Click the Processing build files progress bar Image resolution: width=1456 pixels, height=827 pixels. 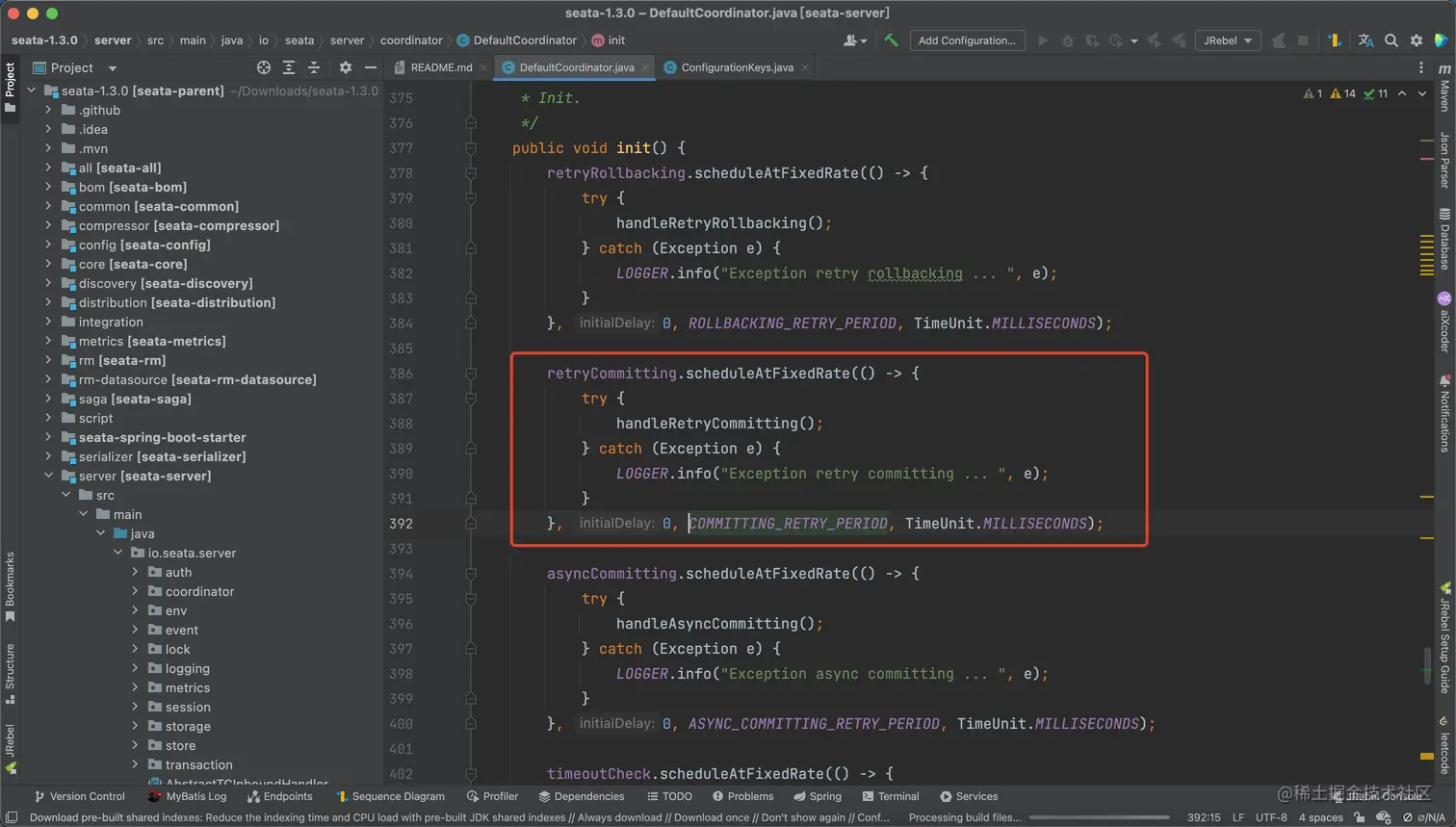[1098, 817]
